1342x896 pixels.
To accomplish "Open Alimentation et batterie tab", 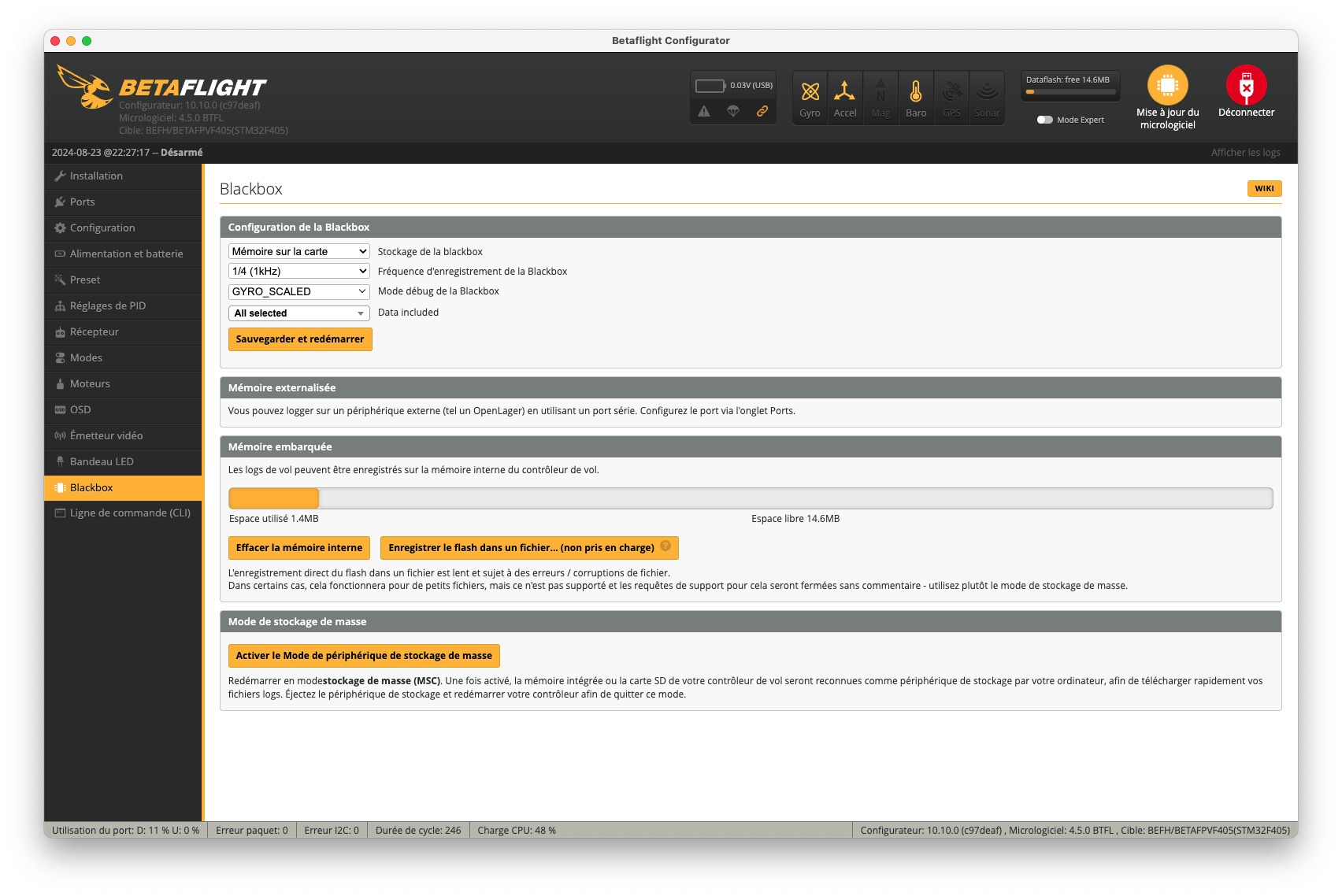I will pyautogui.click(x=123, y=254).
